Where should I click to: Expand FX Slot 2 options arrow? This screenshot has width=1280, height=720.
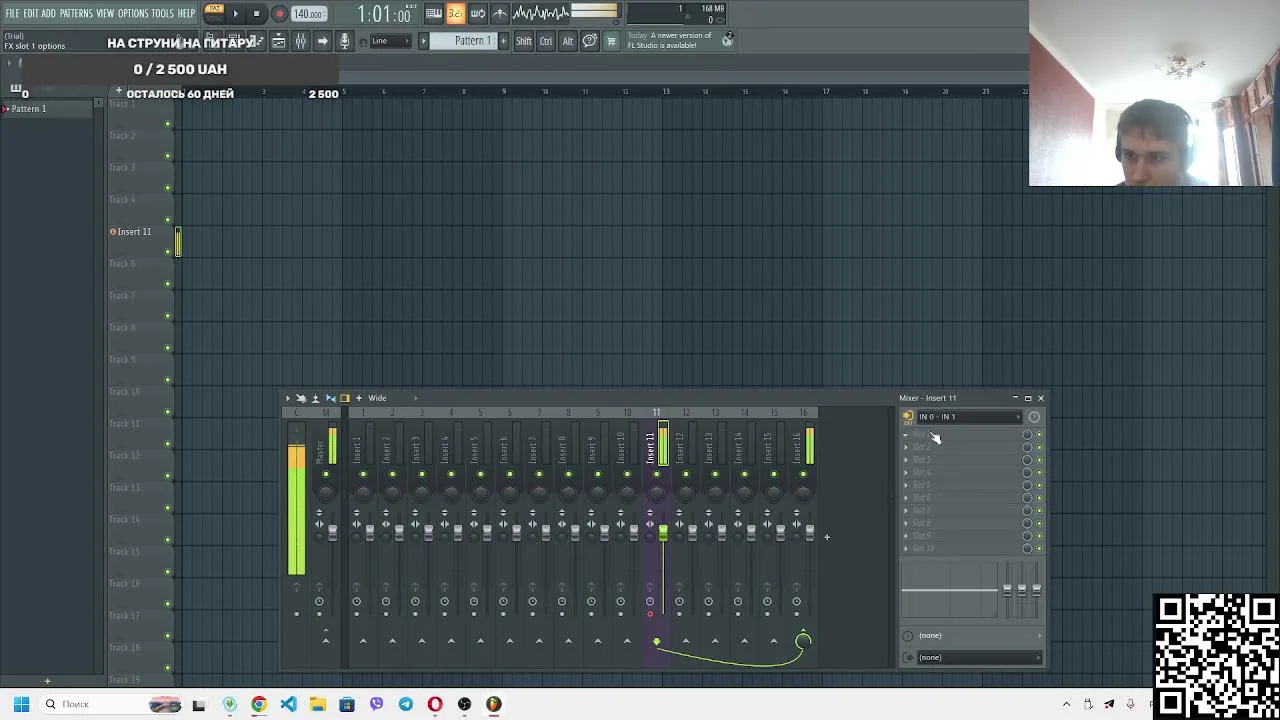point(907,447)
